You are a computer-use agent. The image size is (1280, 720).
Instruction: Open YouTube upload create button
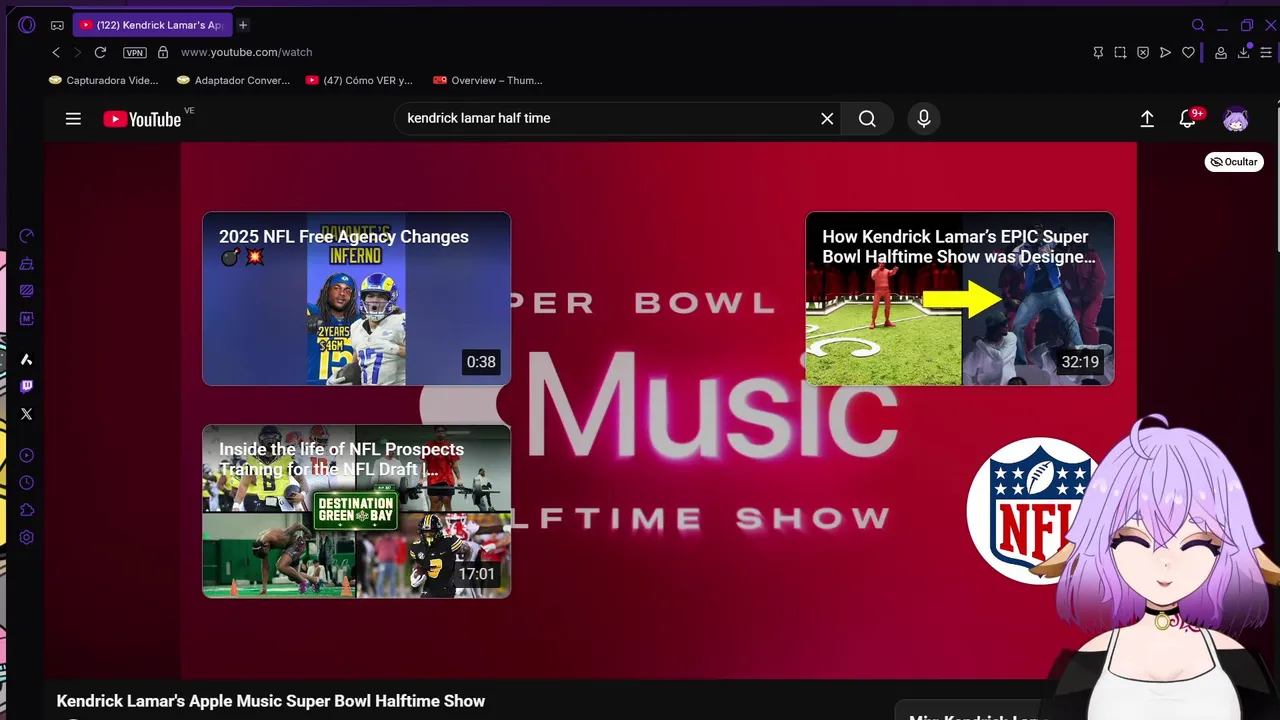tap(1147, 119)
